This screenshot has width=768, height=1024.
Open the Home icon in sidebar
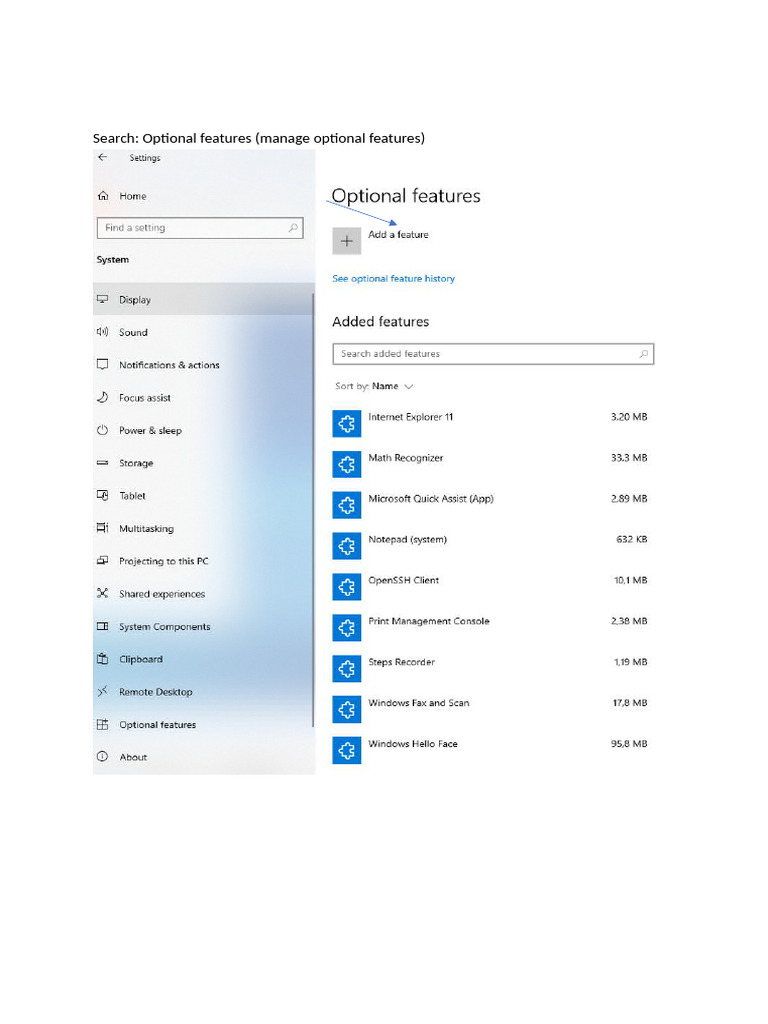(x=103, y=196)
